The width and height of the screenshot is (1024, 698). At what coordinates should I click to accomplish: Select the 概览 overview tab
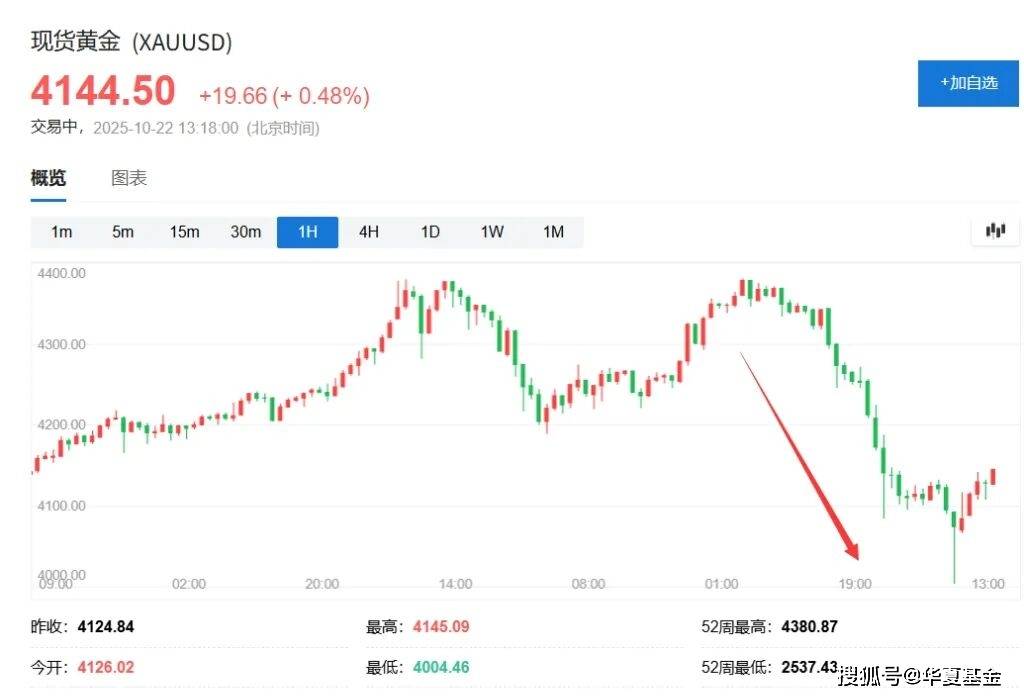pyautogui.click(x=48, y=178)
